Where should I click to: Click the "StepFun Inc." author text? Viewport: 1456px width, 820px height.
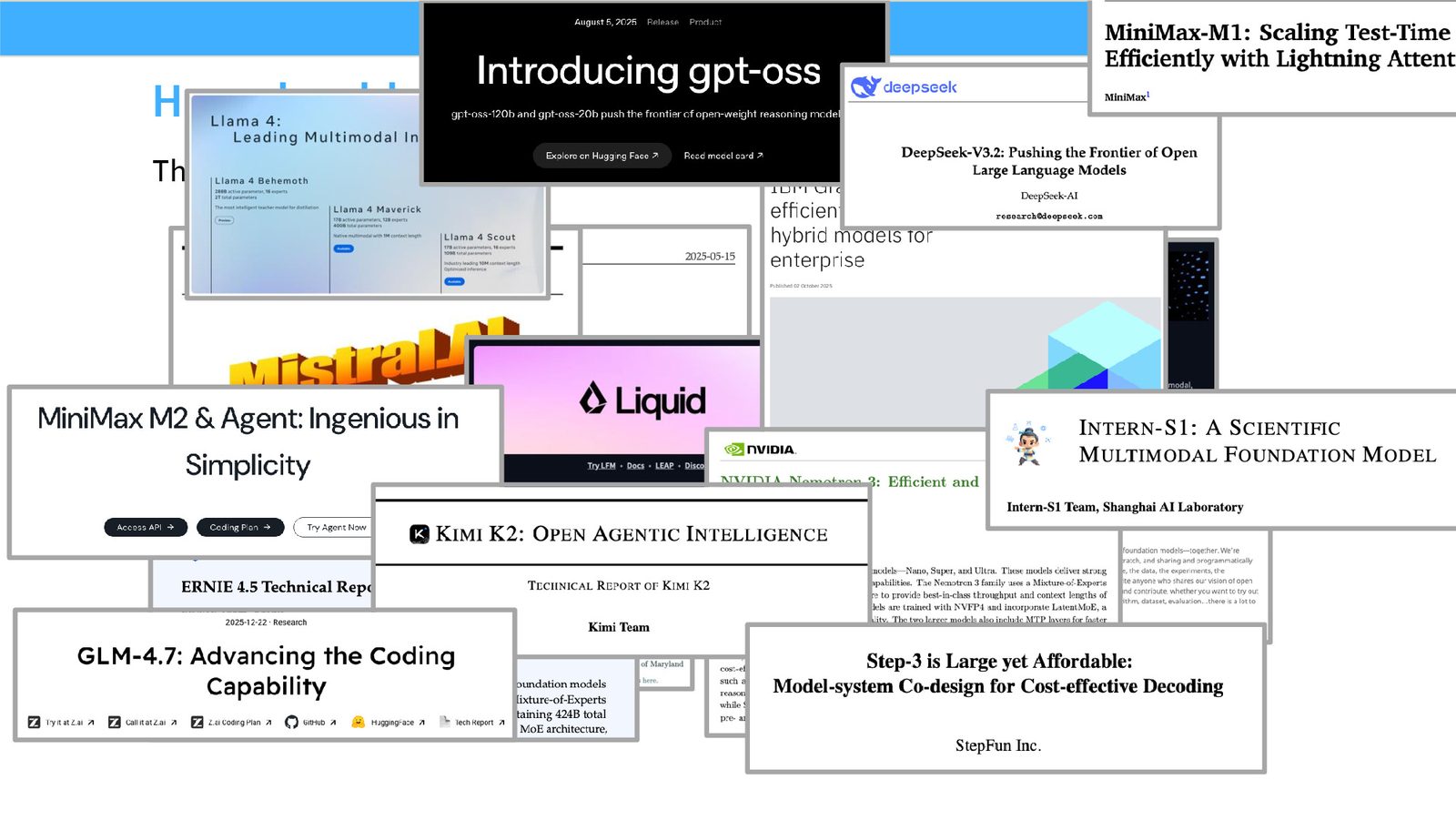(998, 745)
